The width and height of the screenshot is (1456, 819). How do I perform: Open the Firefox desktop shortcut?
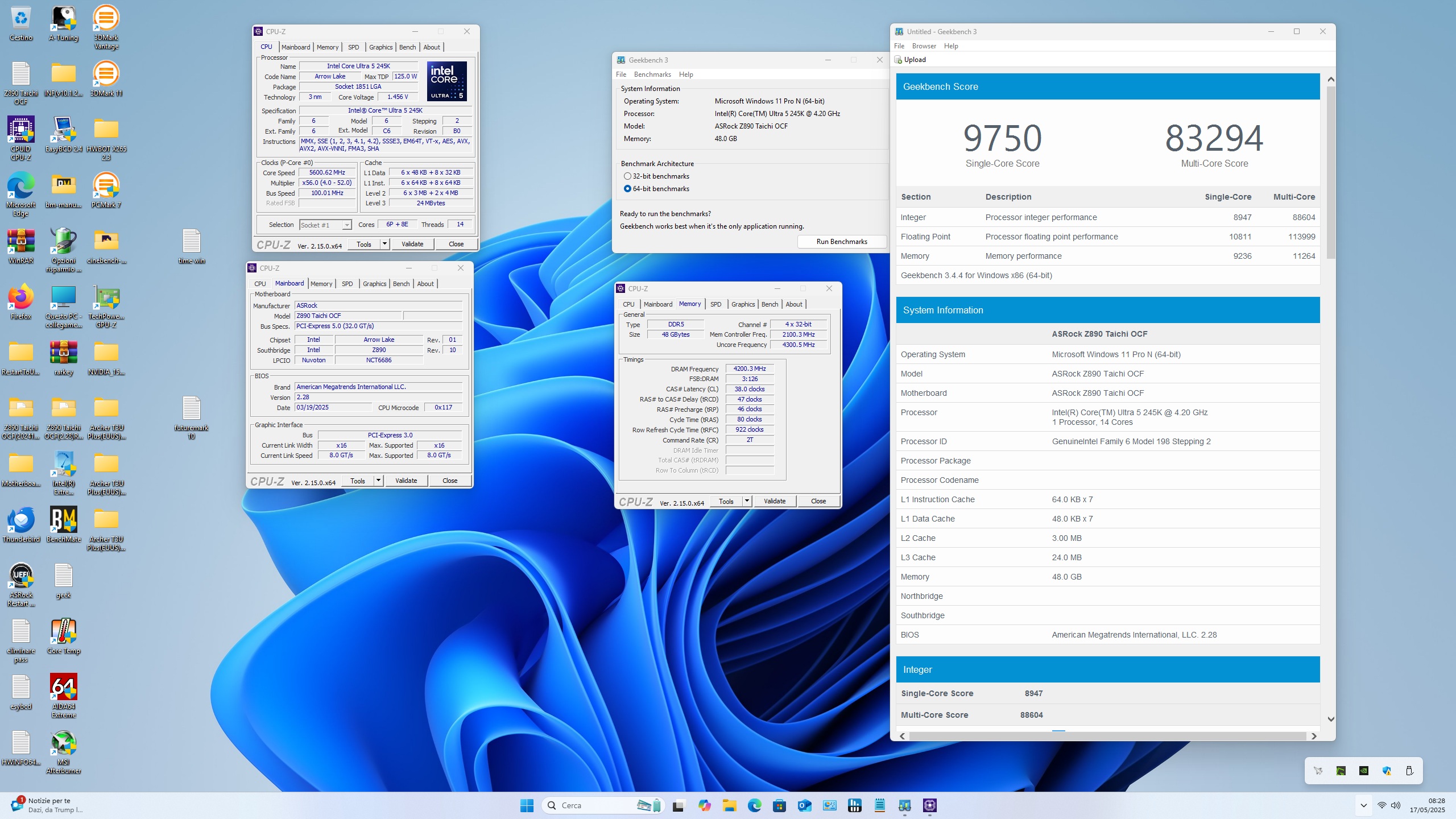(x=21, y=301)
